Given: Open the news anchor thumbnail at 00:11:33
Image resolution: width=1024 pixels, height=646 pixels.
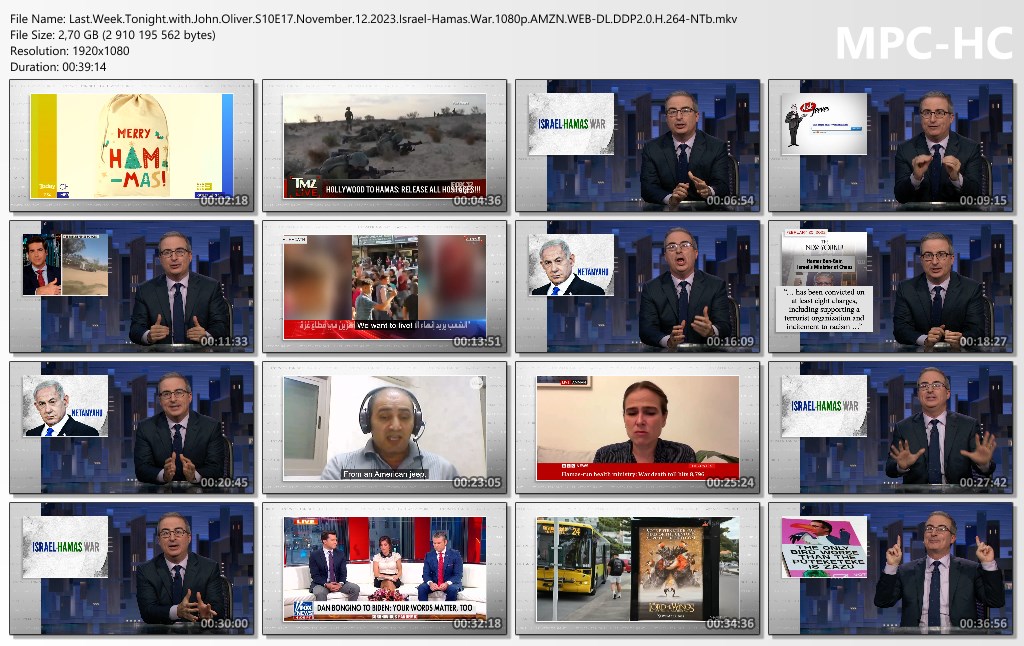Looking at the screenshot, I should [131, 287].
